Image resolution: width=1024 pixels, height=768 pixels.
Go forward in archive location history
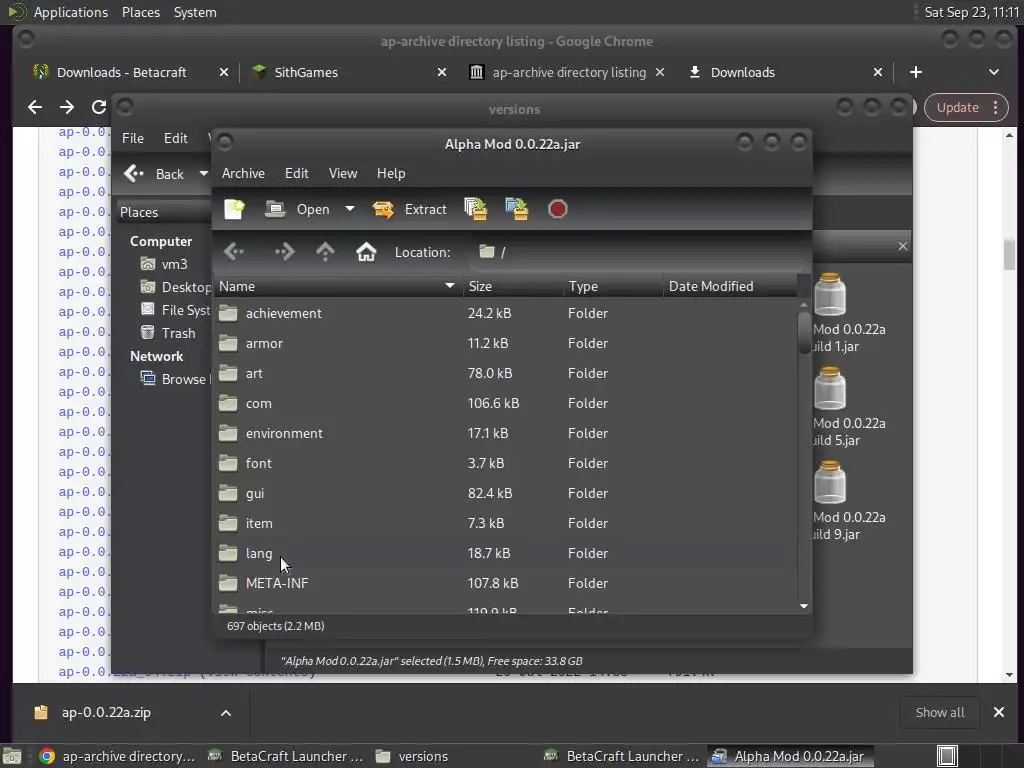(284, 252)
